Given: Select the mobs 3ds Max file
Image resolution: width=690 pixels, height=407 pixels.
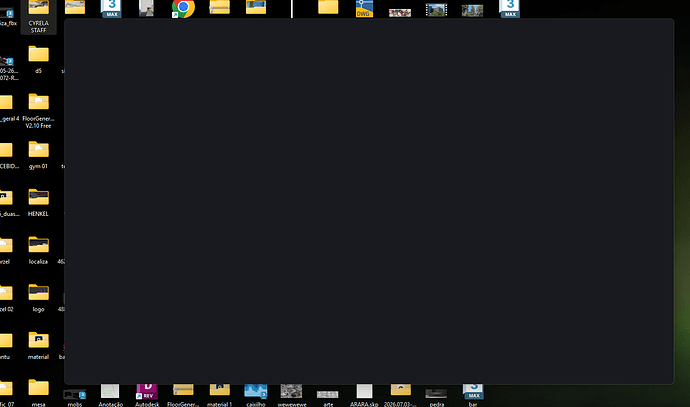Looking at the screenshot, I should (74, 394).
